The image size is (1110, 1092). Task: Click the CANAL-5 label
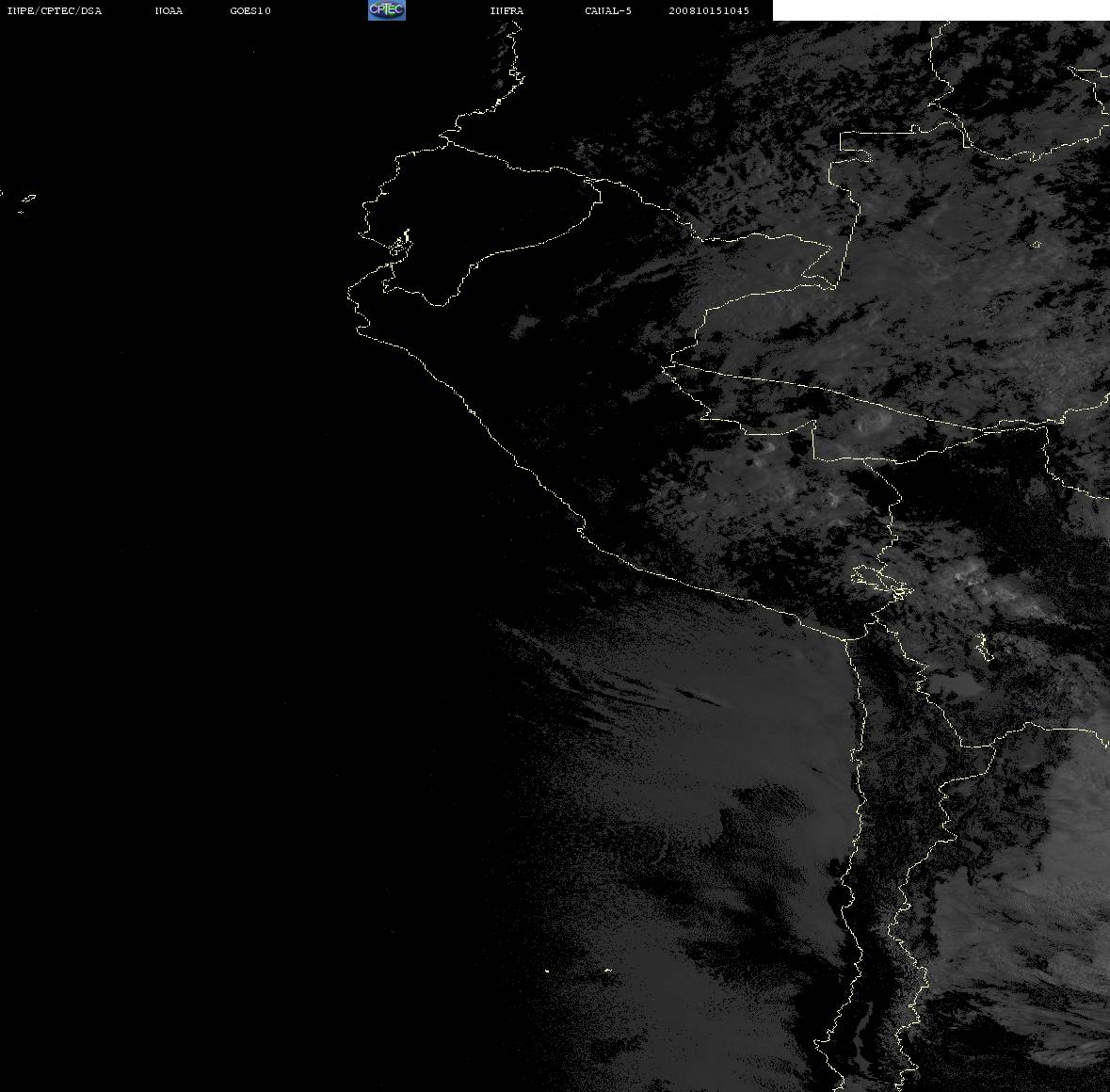pos(608,10)
